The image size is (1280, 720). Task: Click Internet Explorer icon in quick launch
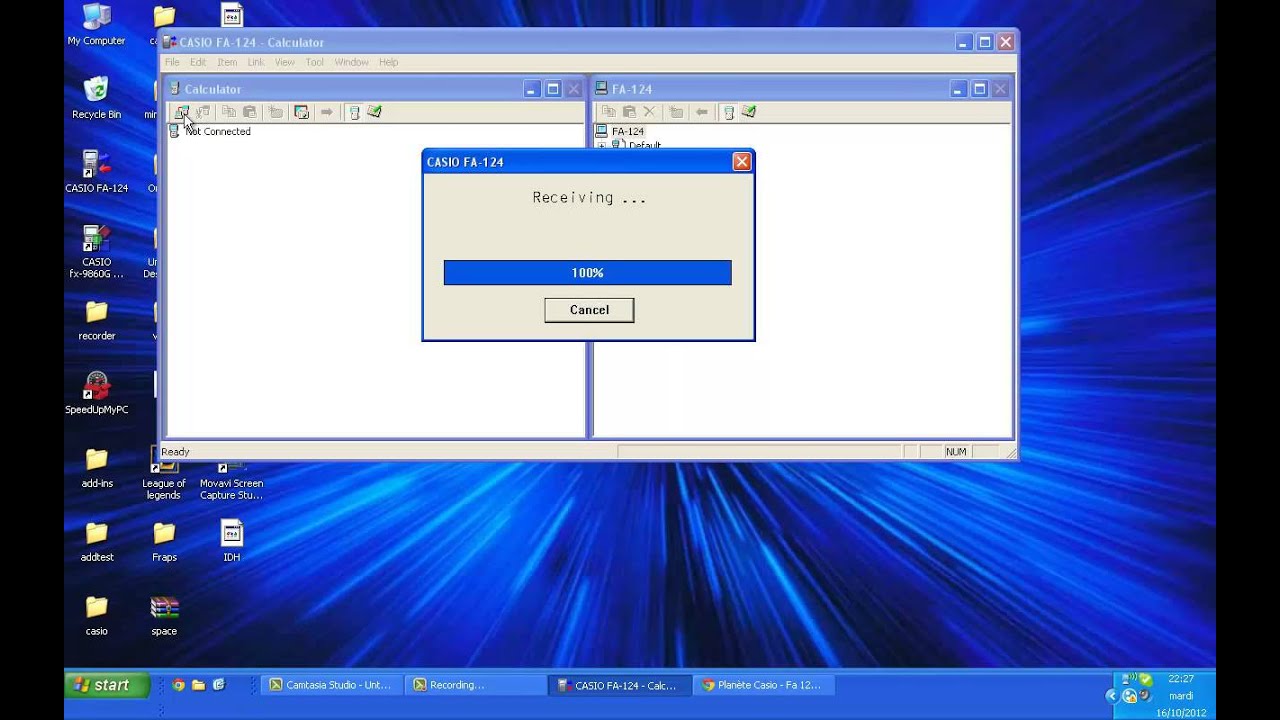pos(219,685)
